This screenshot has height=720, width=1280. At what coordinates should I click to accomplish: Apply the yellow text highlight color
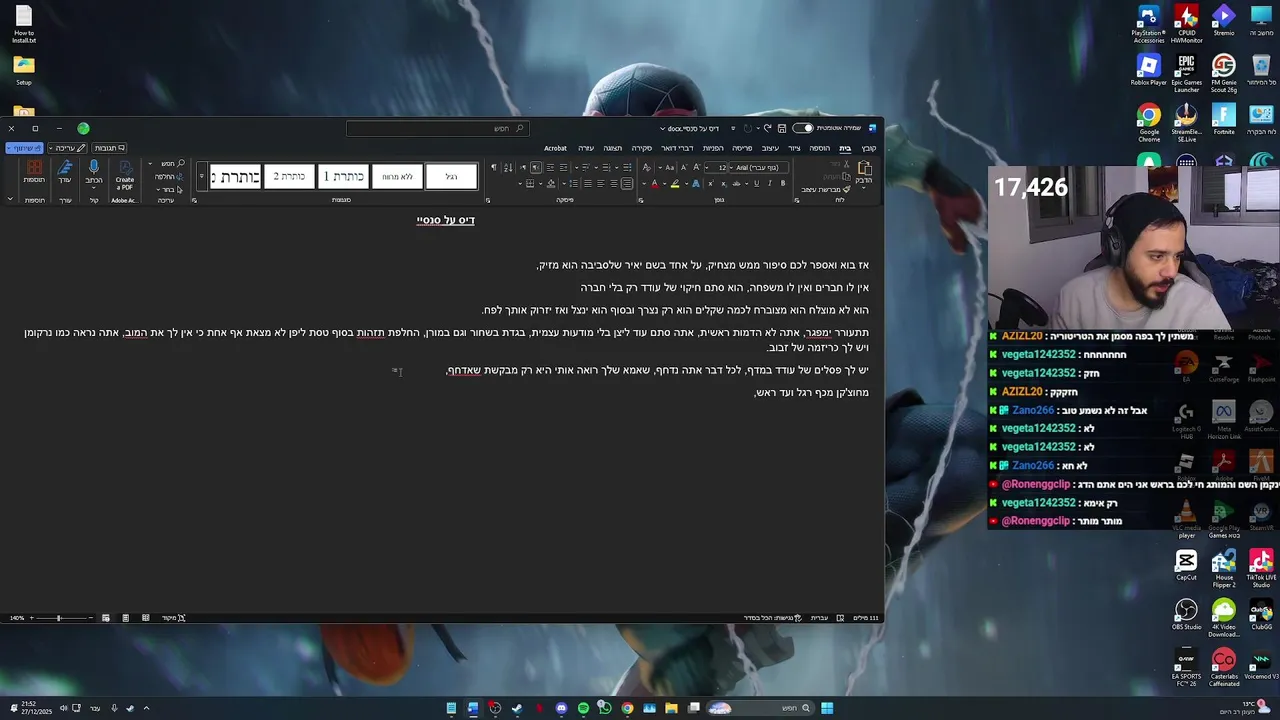click(675, 184)
